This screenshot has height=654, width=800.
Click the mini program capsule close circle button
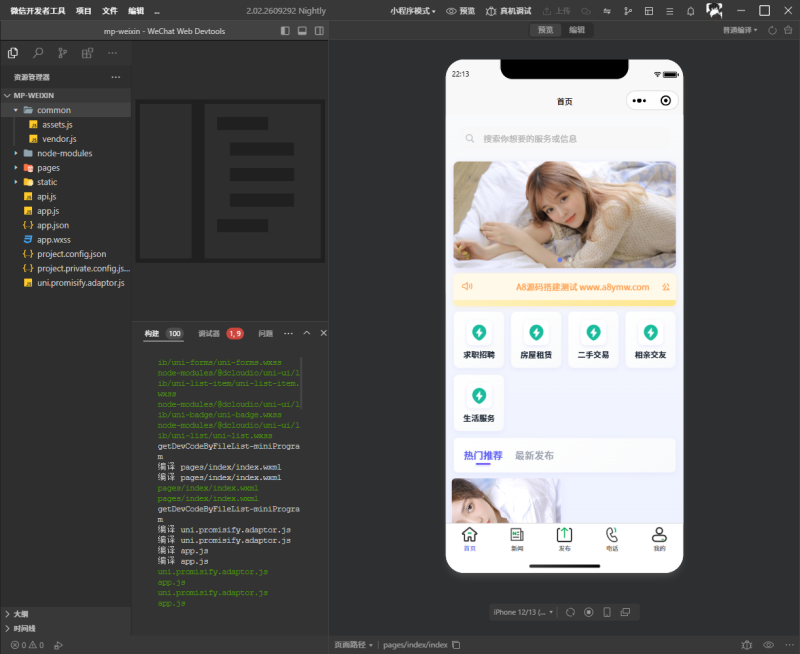[665, 100]
